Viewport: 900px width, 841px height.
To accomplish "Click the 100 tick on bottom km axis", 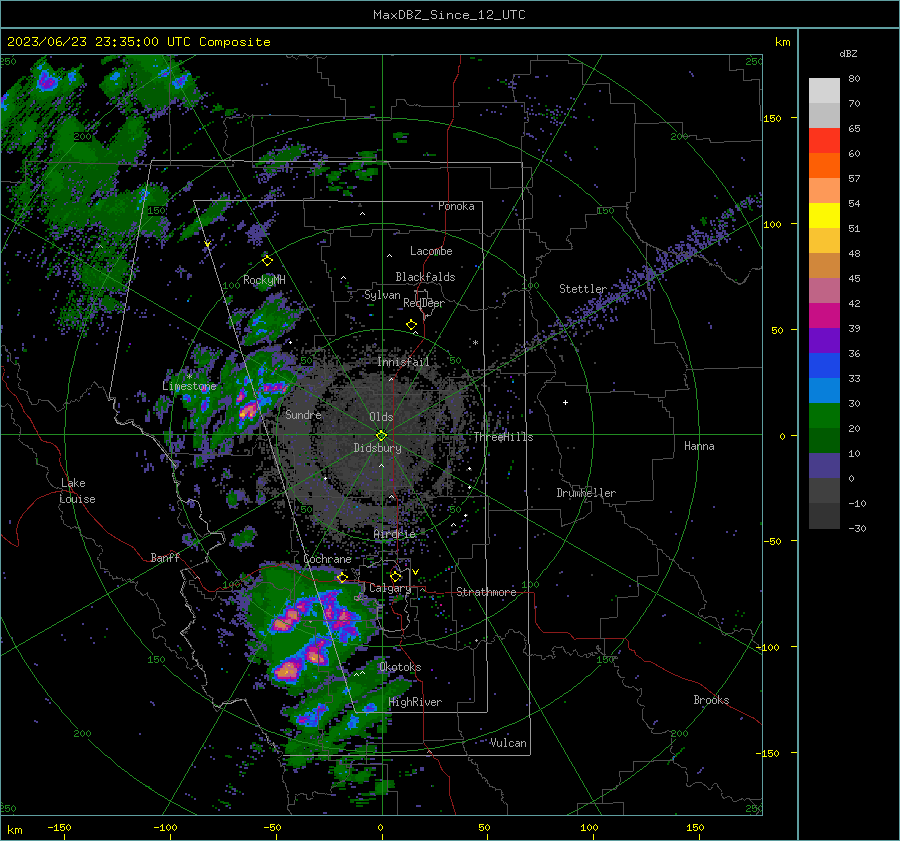I will (589, 828).
